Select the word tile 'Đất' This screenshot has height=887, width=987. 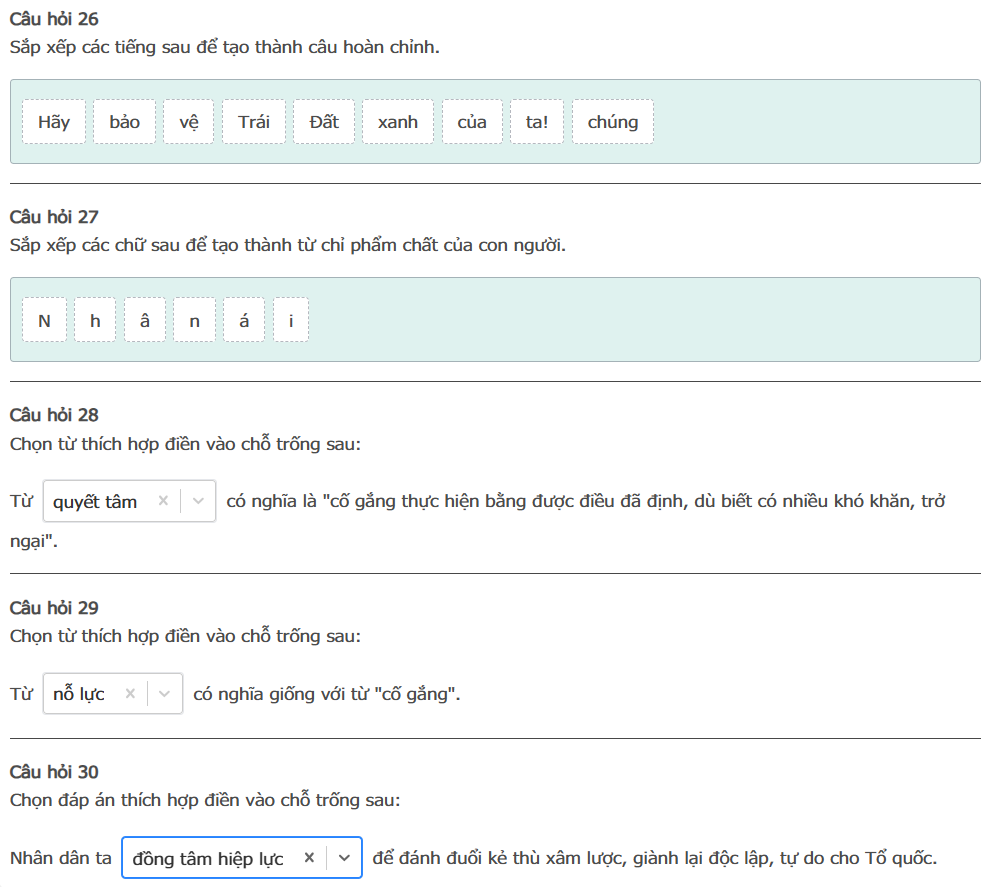pos(324,122)
